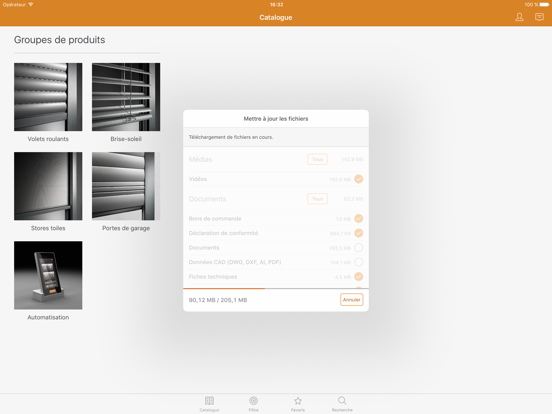Screen dimensions: 552x414
Task: Toggle the Vidéos checkbox
Action: click(x=358, y=179)
